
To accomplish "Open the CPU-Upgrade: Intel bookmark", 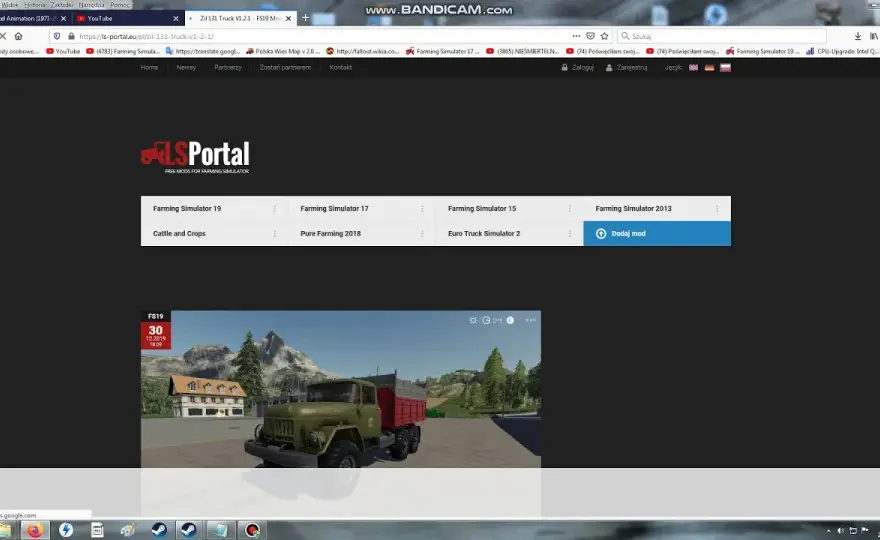I will point(842,51).
